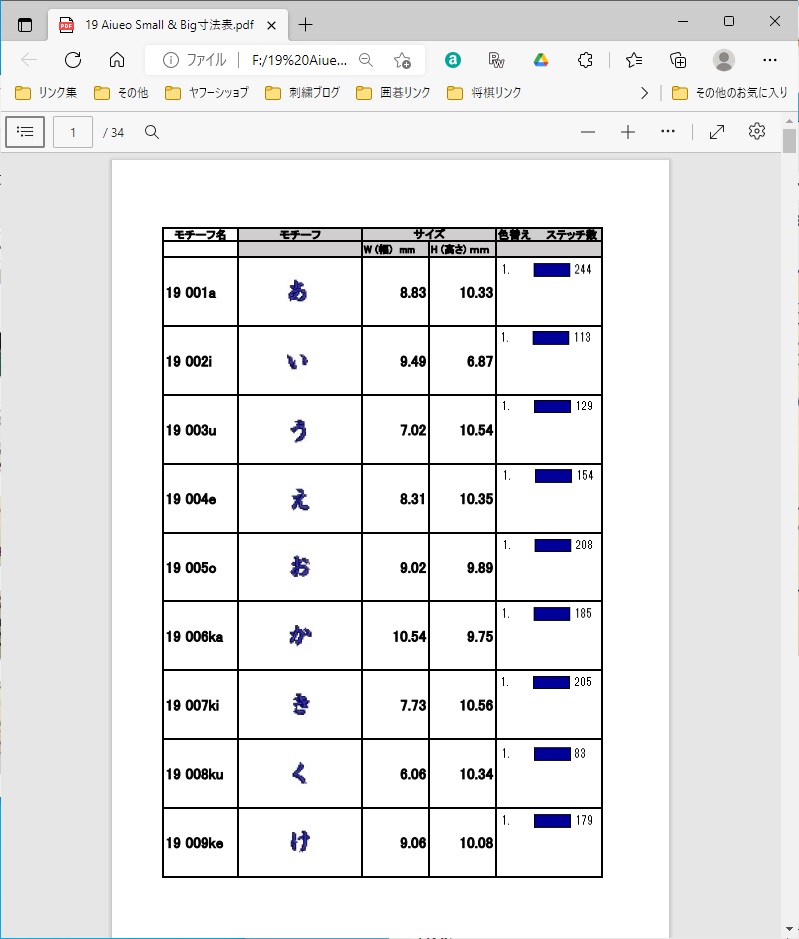Add this page to favorites star

[x=402, y=60]
